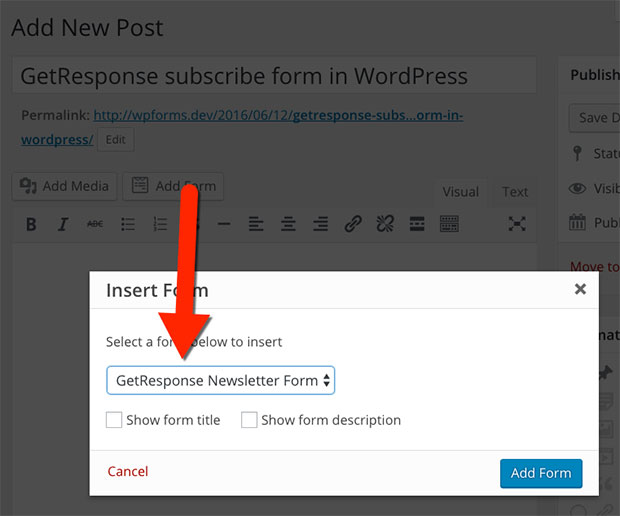Toggle bold formatting in editor toolbar

tap(31, 224)
